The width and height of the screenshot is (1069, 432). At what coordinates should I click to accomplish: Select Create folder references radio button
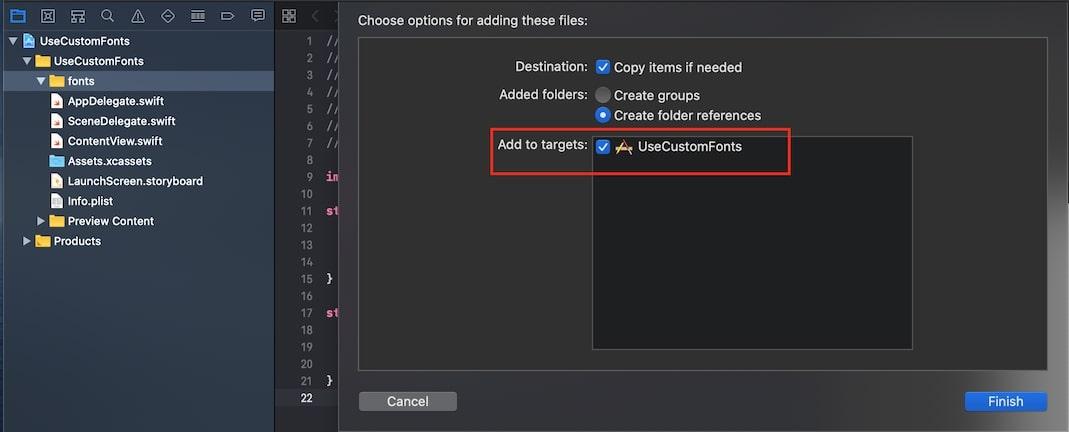[x=603, y=115]
